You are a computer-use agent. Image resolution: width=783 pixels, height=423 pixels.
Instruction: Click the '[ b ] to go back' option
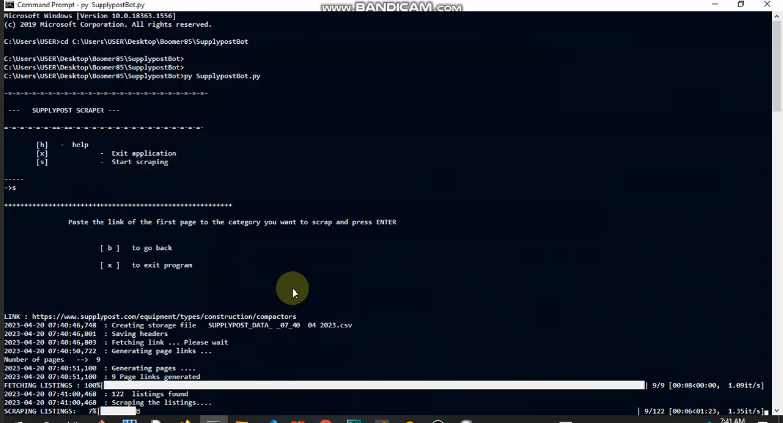(136, 248)
